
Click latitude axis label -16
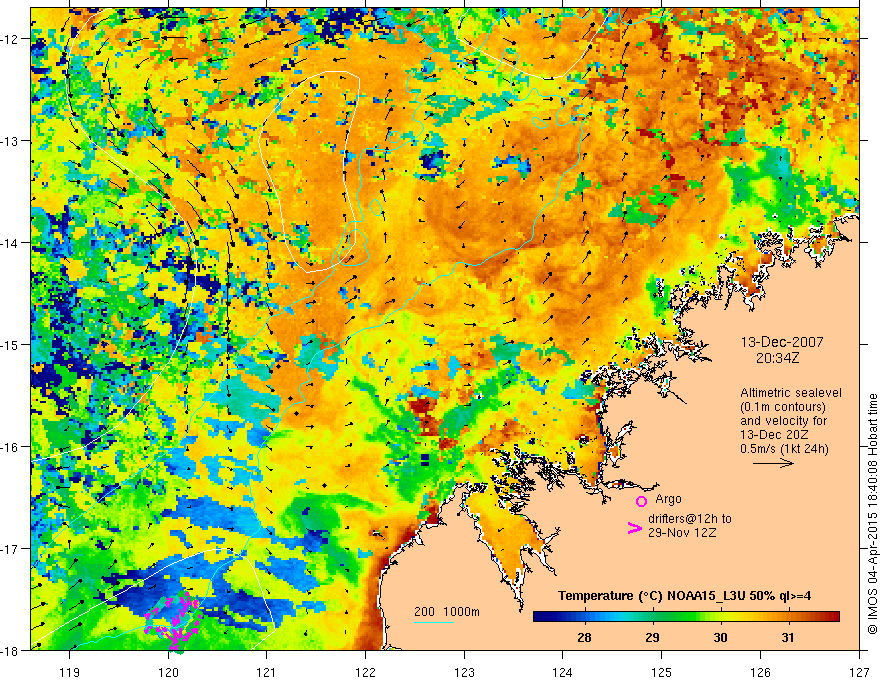(x=10, y=447)
